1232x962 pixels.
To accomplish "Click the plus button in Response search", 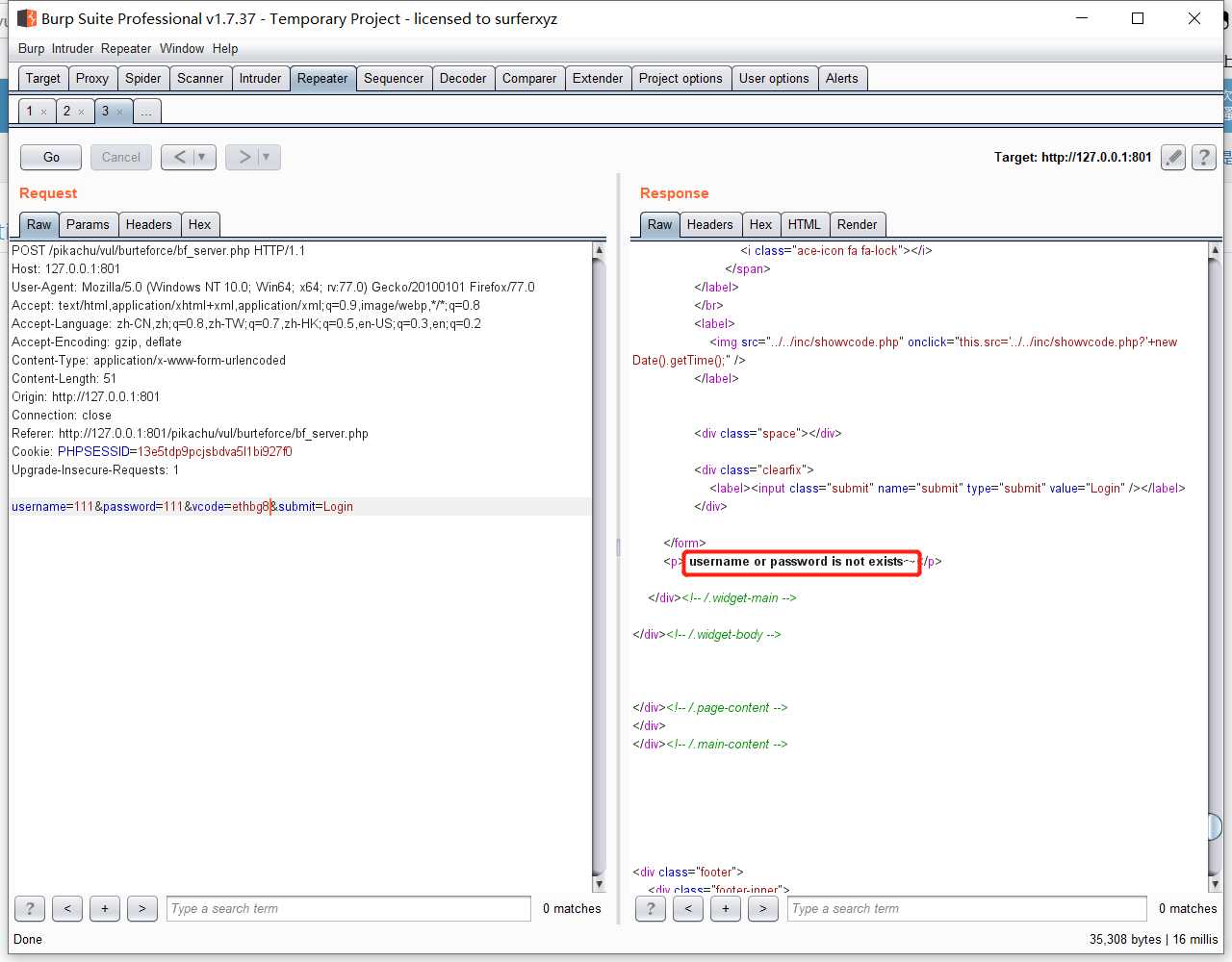I will tap(726, 908).
